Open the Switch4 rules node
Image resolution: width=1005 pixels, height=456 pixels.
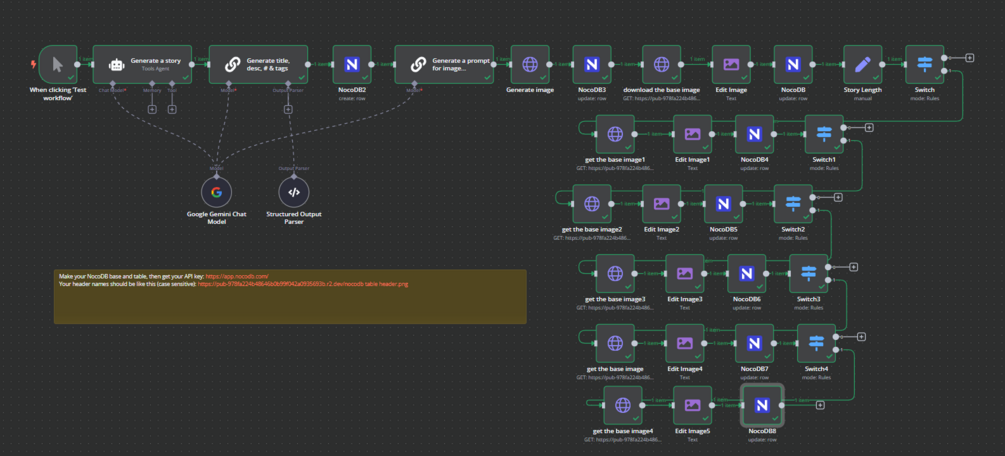(x=817, y=344)
